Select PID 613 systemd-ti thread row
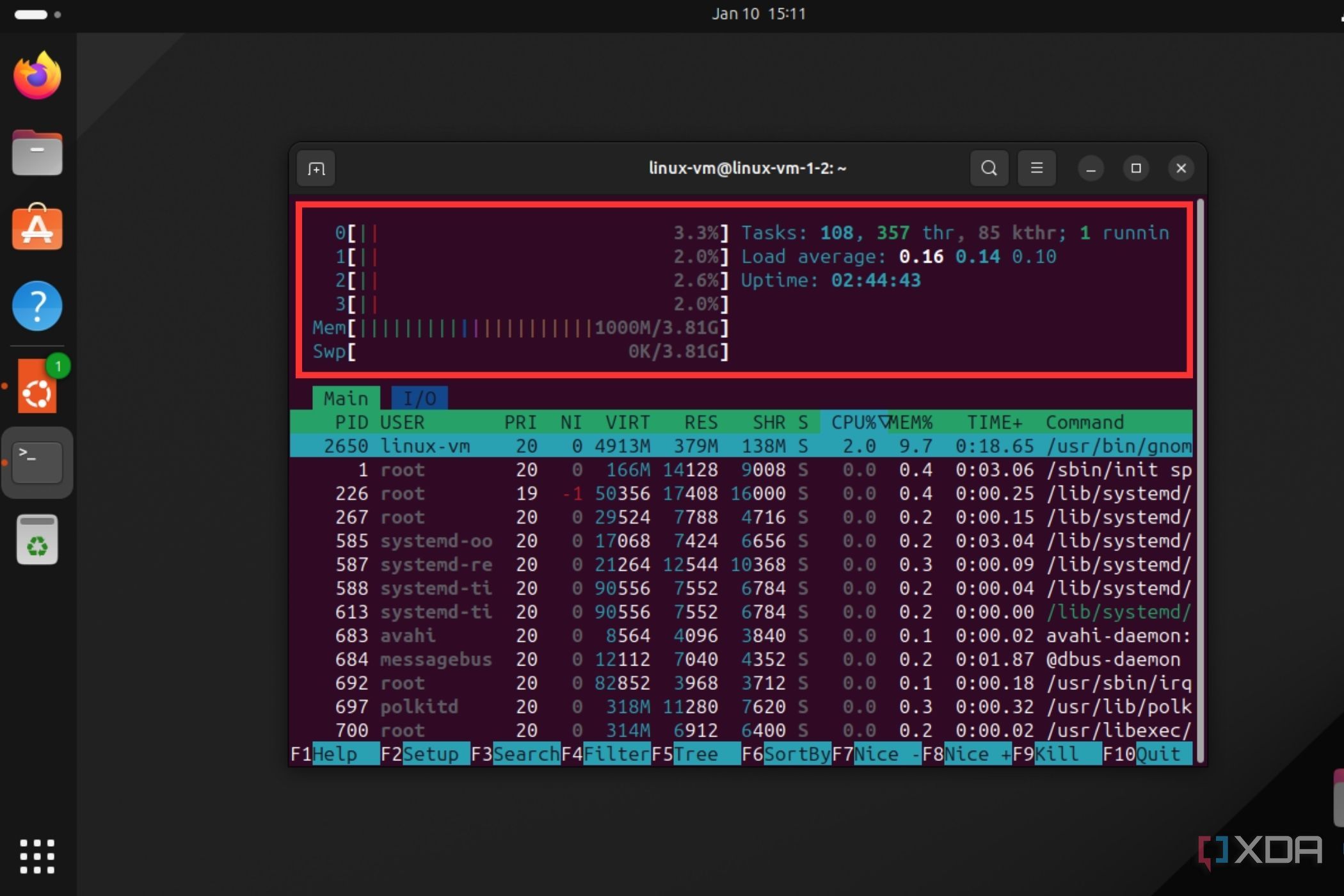The width and height of the screenshot is (1344, 896). coord(741,612)
